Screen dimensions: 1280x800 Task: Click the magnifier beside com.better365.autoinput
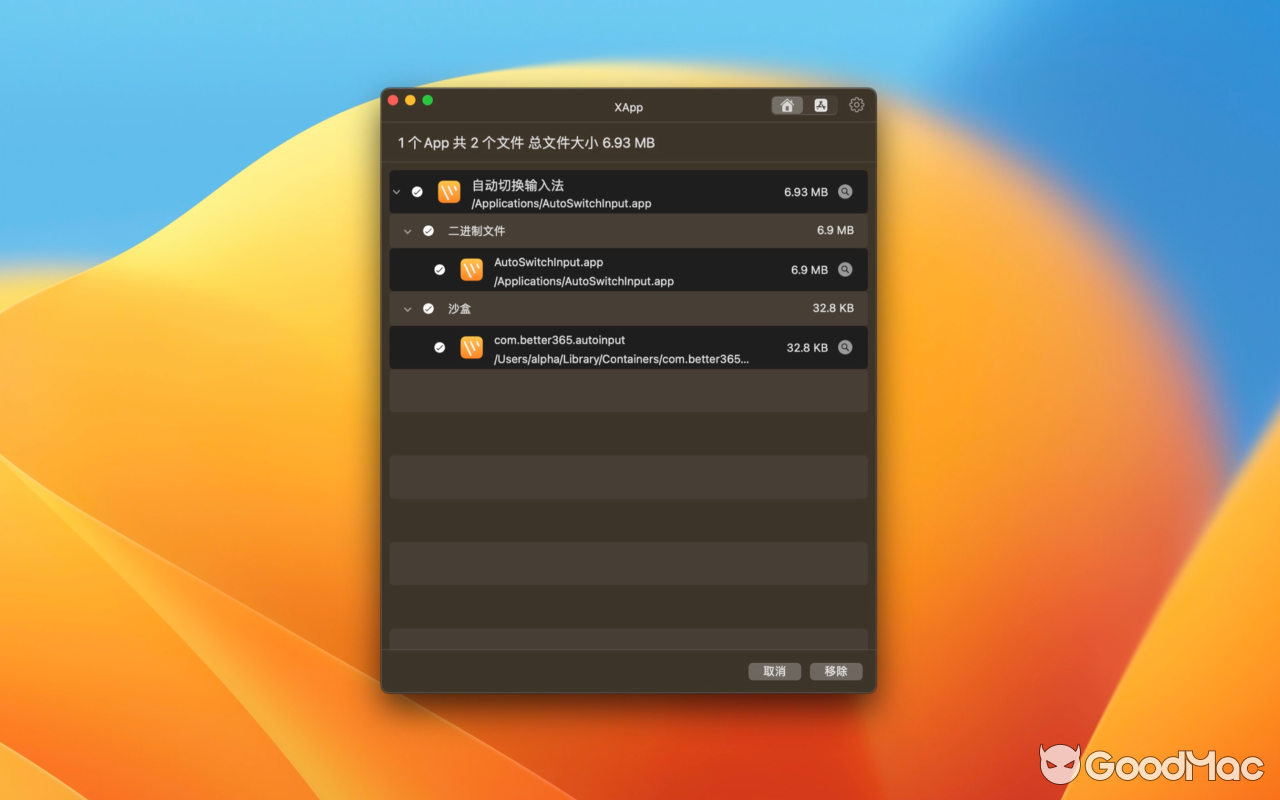point(845,347)
